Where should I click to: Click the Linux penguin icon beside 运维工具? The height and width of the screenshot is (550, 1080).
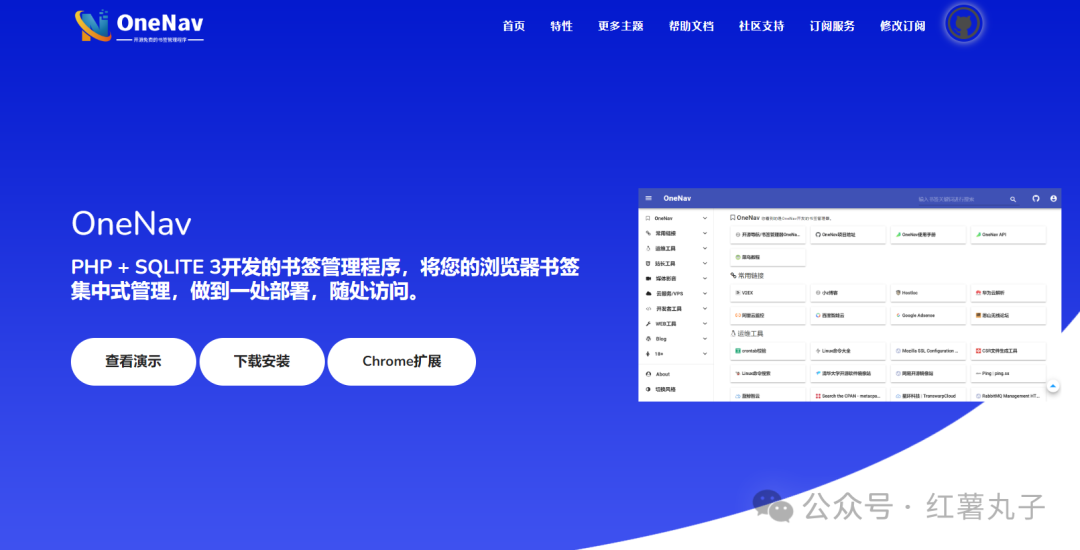click(647, 248)
